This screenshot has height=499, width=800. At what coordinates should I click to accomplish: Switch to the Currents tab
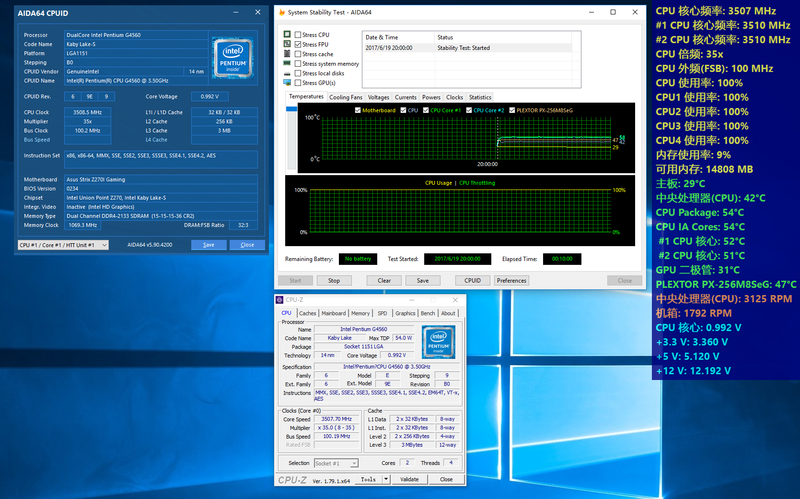click(x=406, y=97)
